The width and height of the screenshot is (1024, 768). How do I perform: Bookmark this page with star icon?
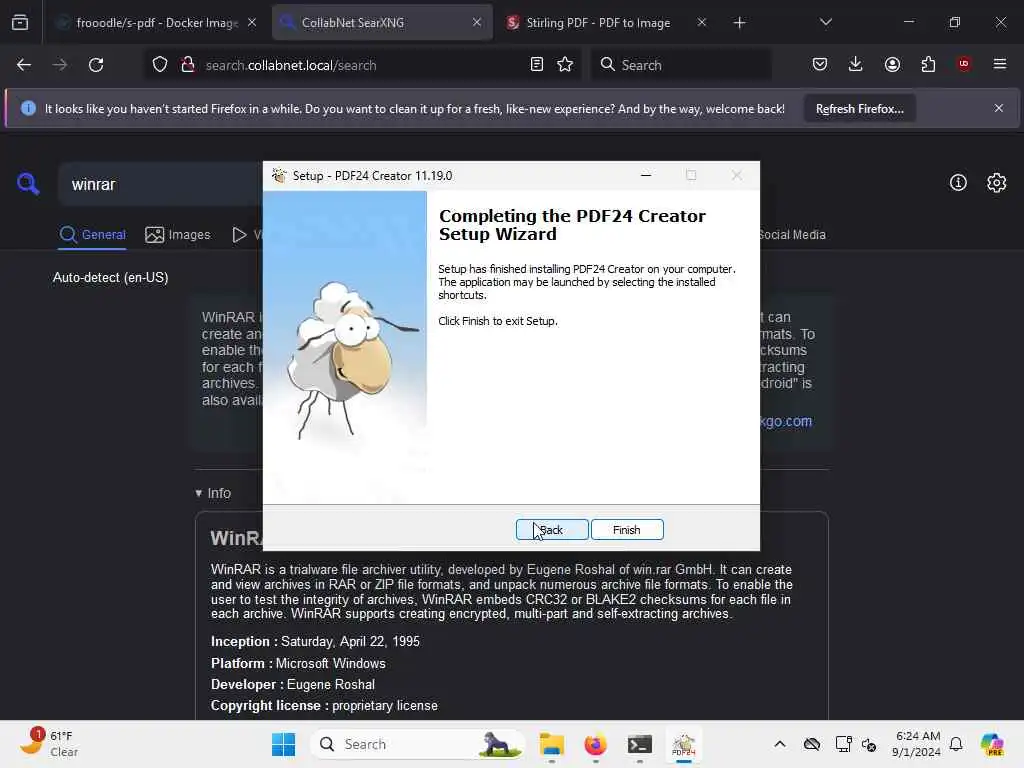click(x=566, y=65)
